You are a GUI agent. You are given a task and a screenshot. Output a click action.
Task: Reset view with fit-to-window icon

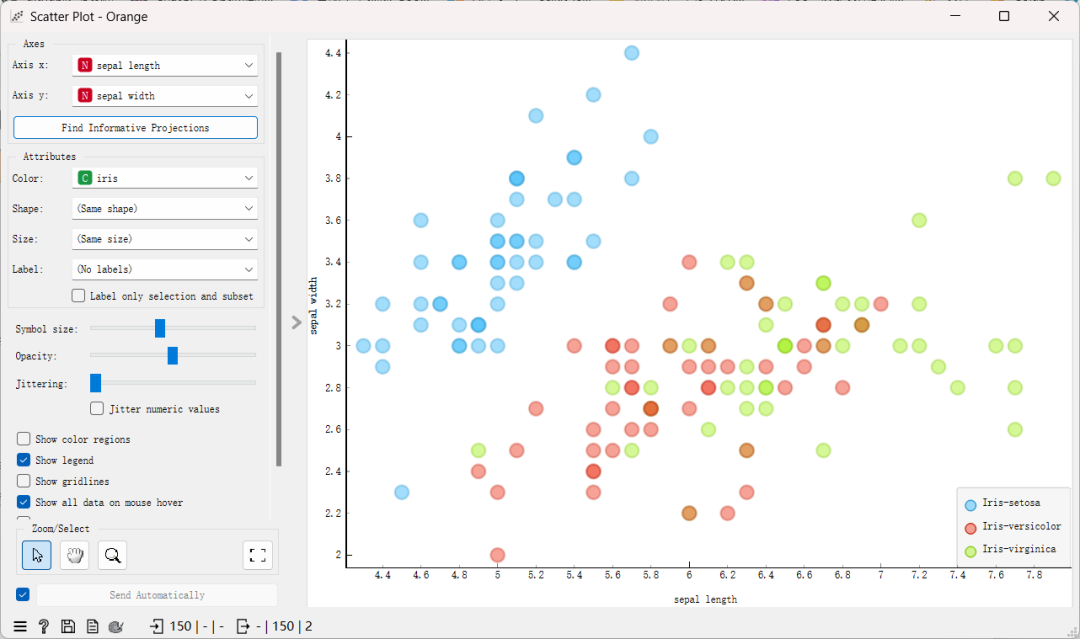258,555
